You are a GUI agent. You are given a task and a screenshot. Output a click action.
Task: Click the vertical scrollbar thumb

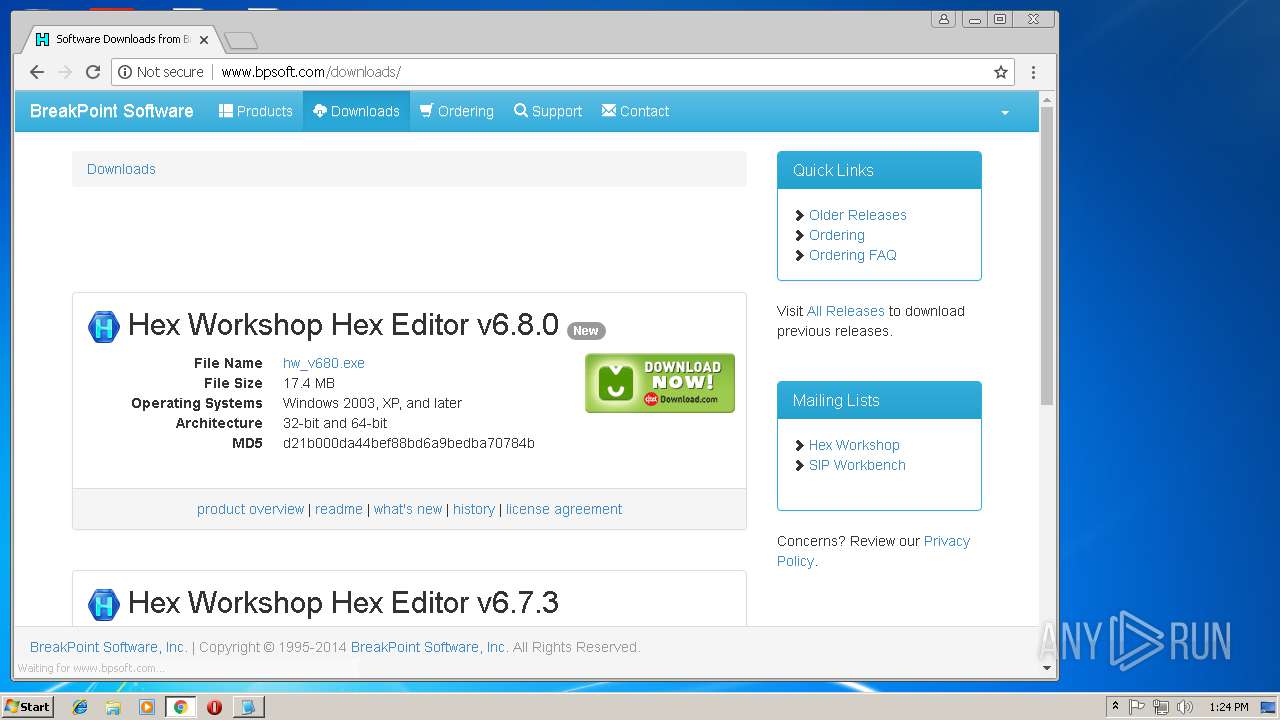tap(1047, 256)
